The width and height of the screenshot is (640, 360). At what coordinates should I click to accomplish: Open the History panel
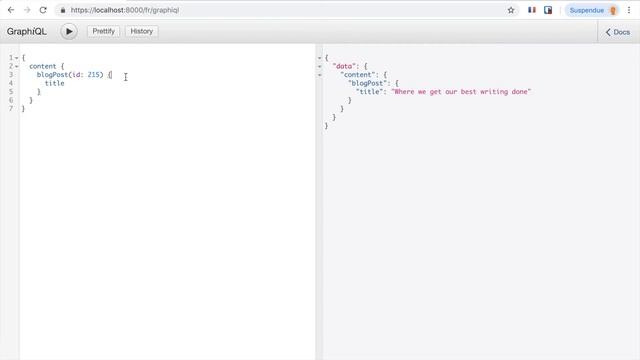tap(142, 31)
